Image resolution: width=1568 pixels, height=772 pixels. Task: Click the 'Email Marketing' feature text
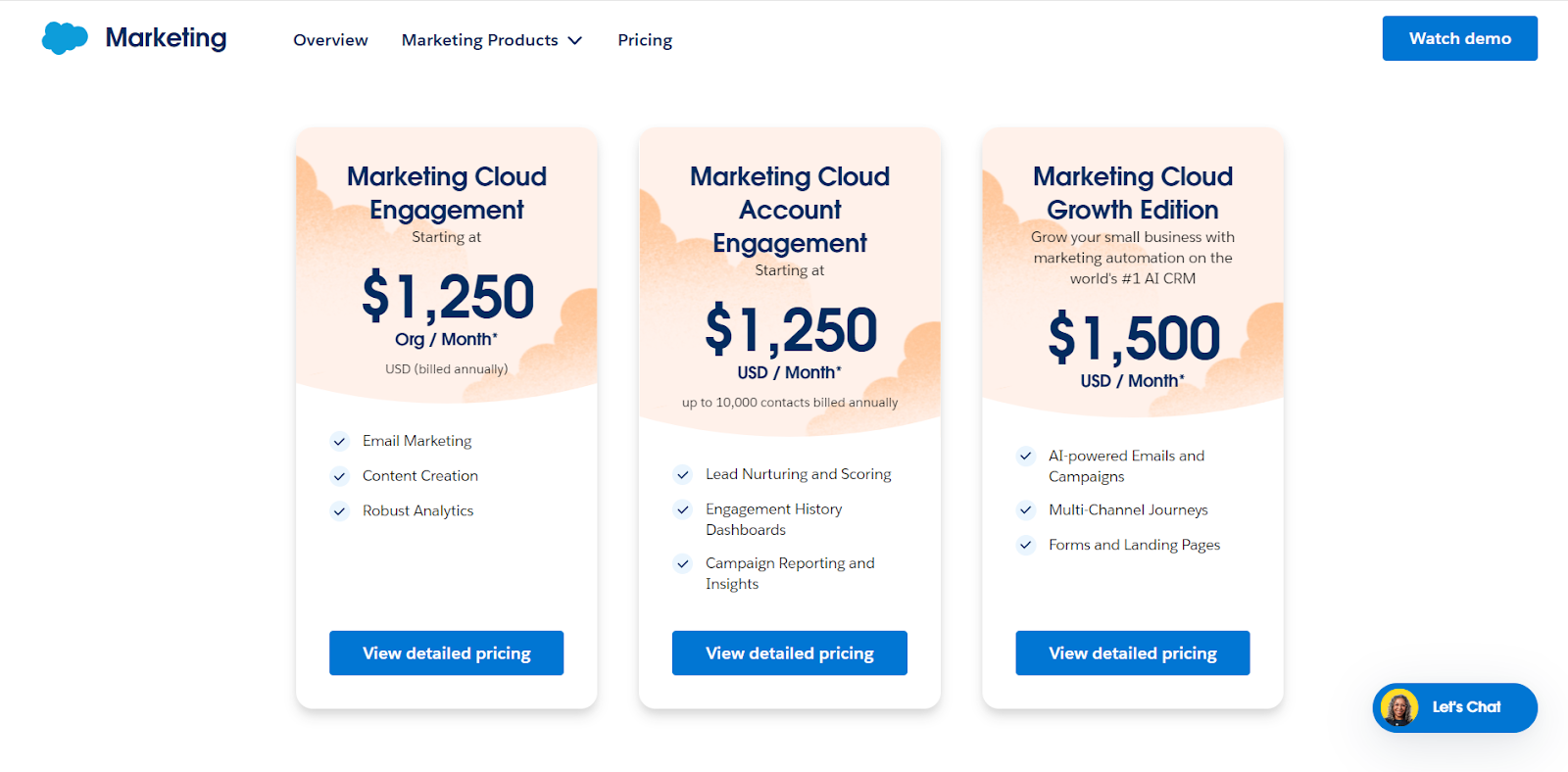[x=416, y=441]
